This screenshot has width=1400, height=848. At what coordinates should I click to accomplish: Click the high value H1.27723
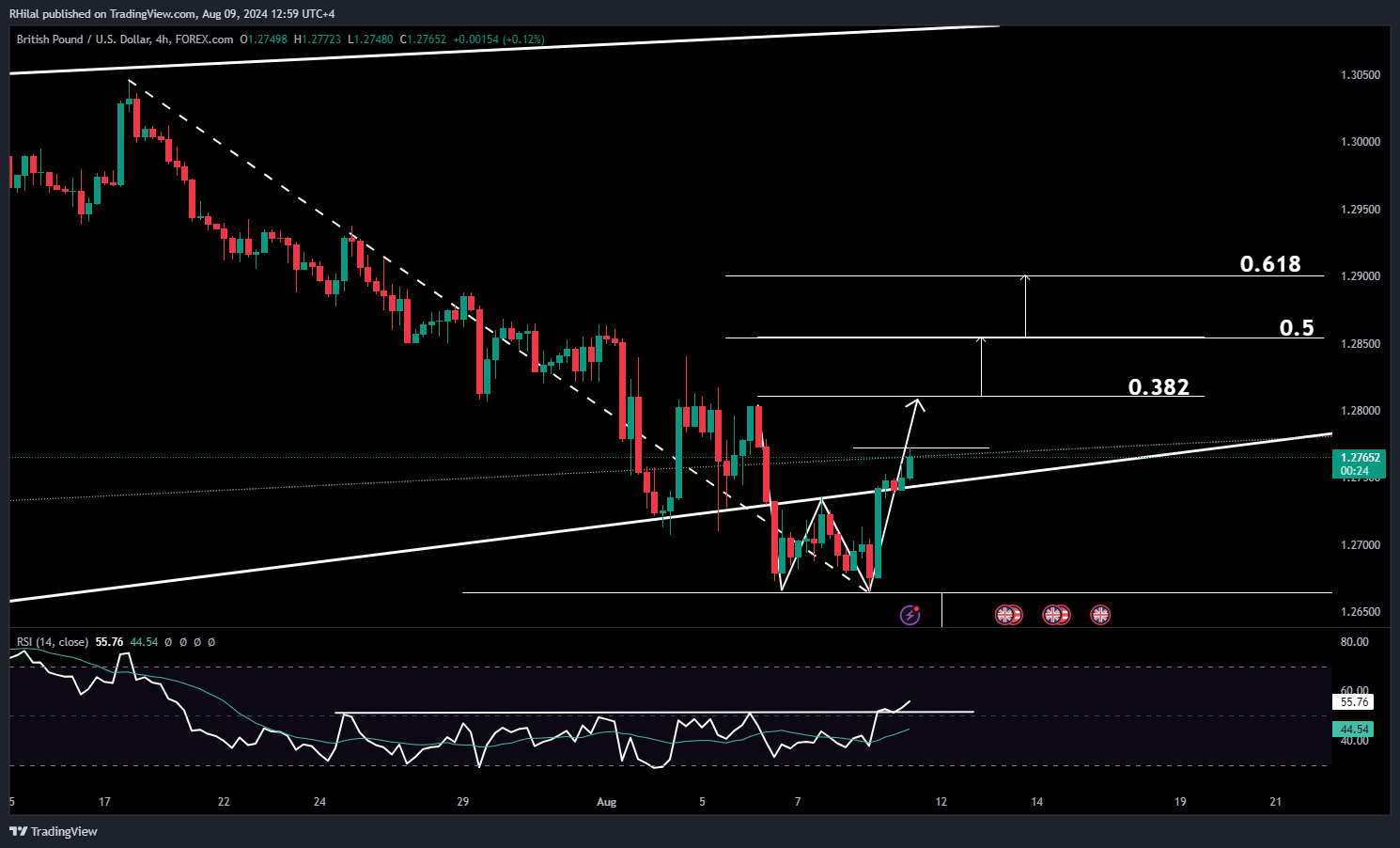318,39
